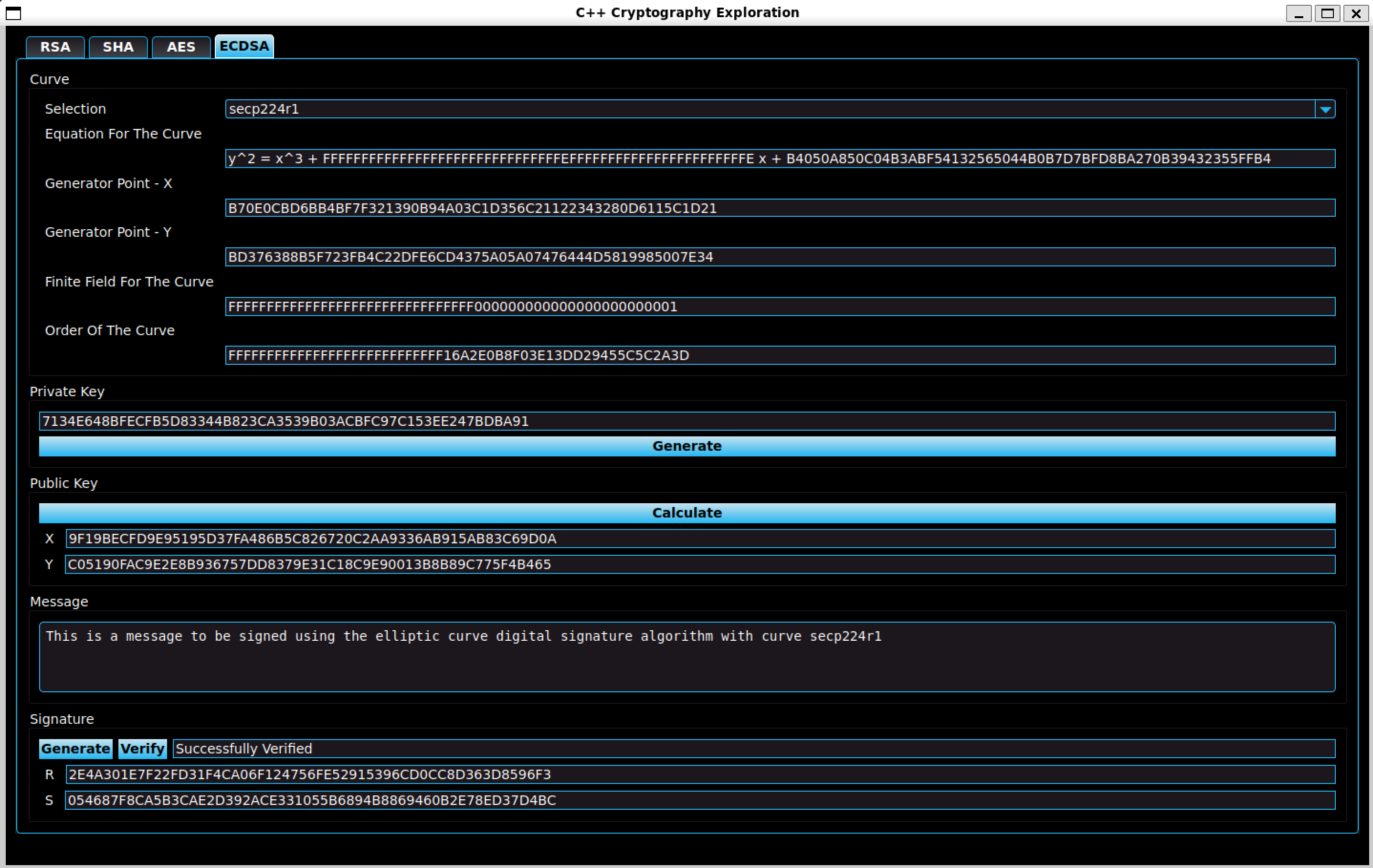The height and width of the screenshot is (868, 1373).
Task: Click the window icon in the top-left corner
Action: pos(13,14)
